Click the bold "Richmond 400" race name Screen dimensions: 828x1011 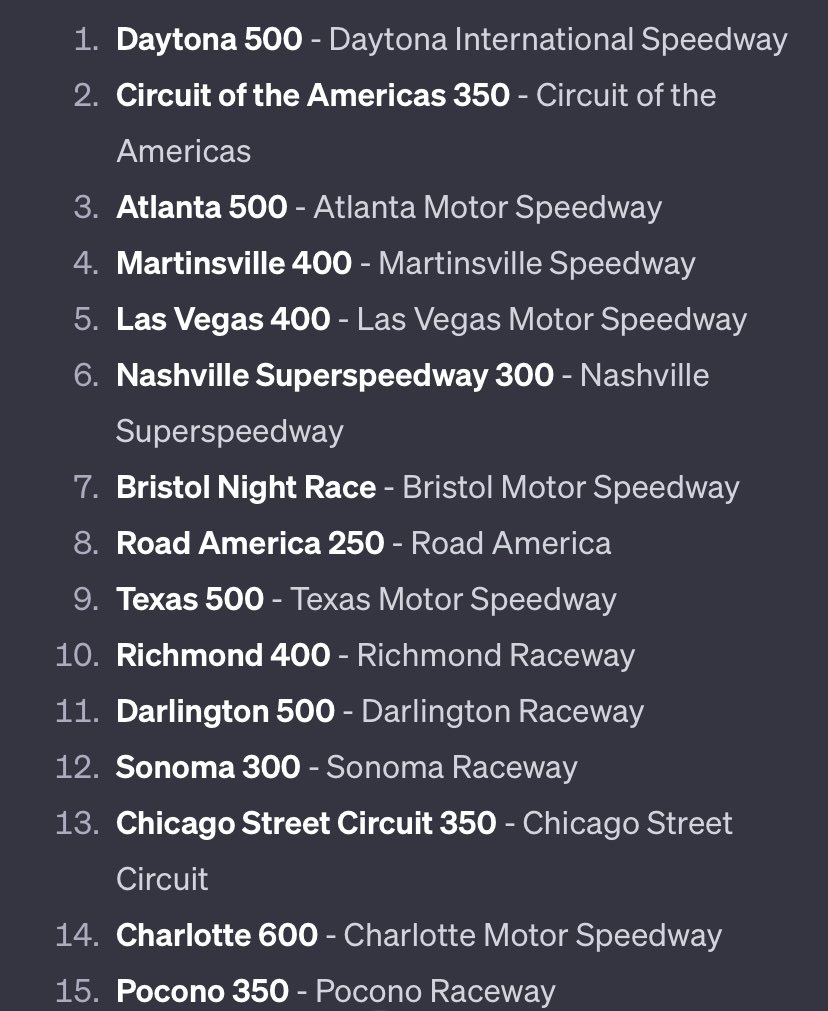(223, 655)
